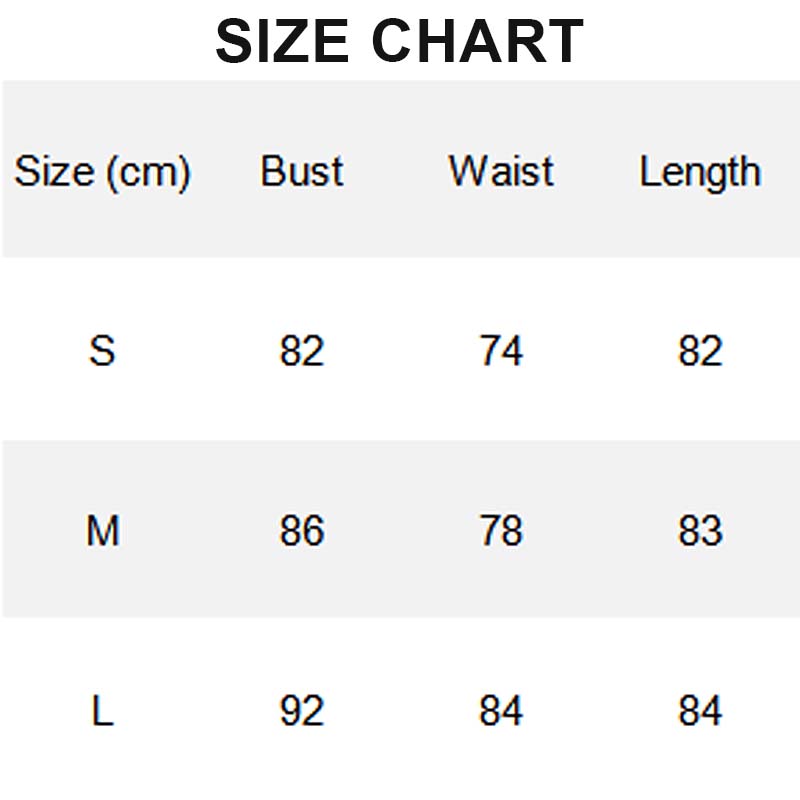This screenshot has height=800, width=800.
Task: Select length value 82 for size S
Action: tap(700, 351)
